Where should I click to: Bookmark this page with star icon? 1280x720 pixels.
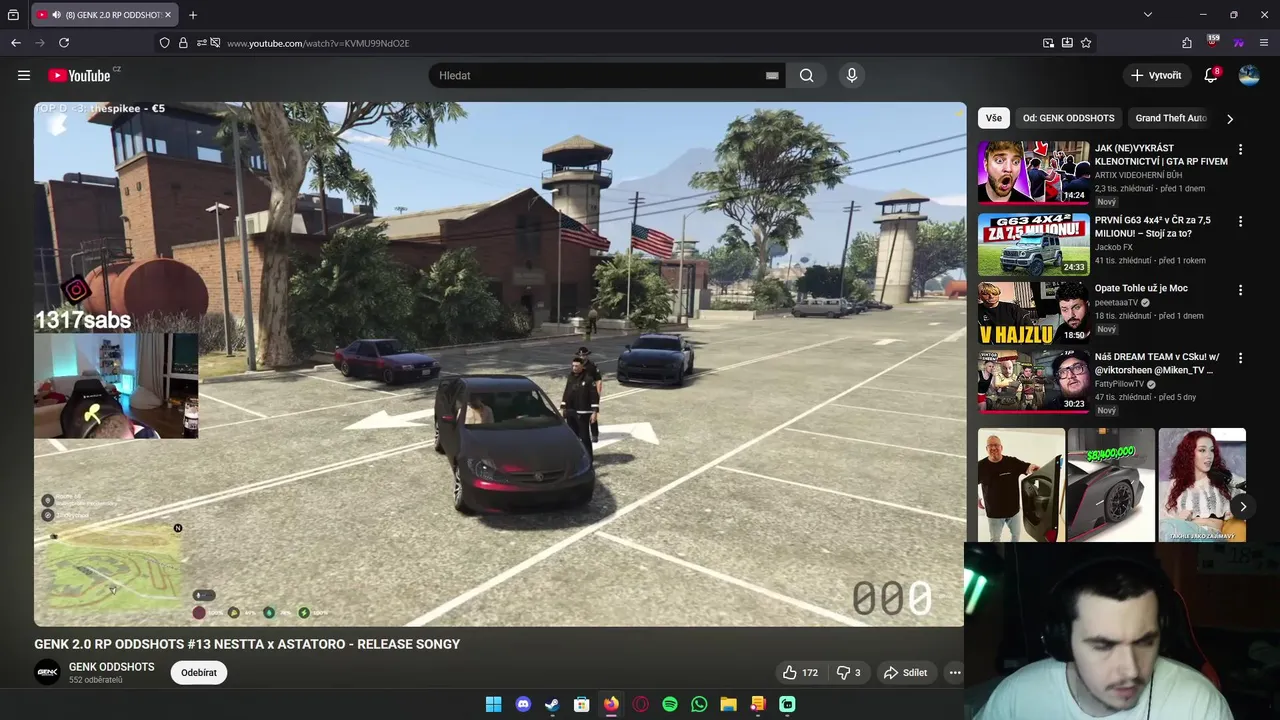pyautogui.click(x=1086, y=43)
